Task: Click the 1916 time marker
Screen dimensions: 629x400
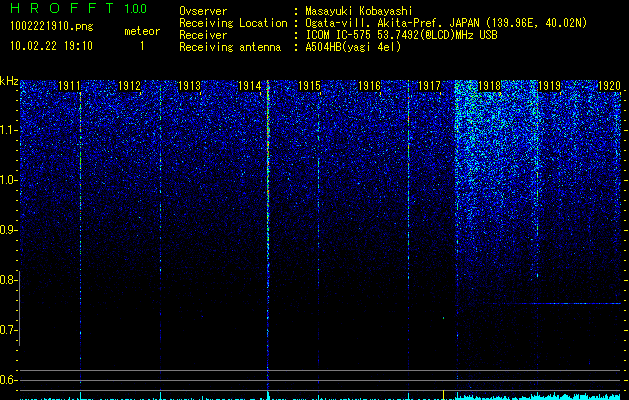Action: (369, 86)
